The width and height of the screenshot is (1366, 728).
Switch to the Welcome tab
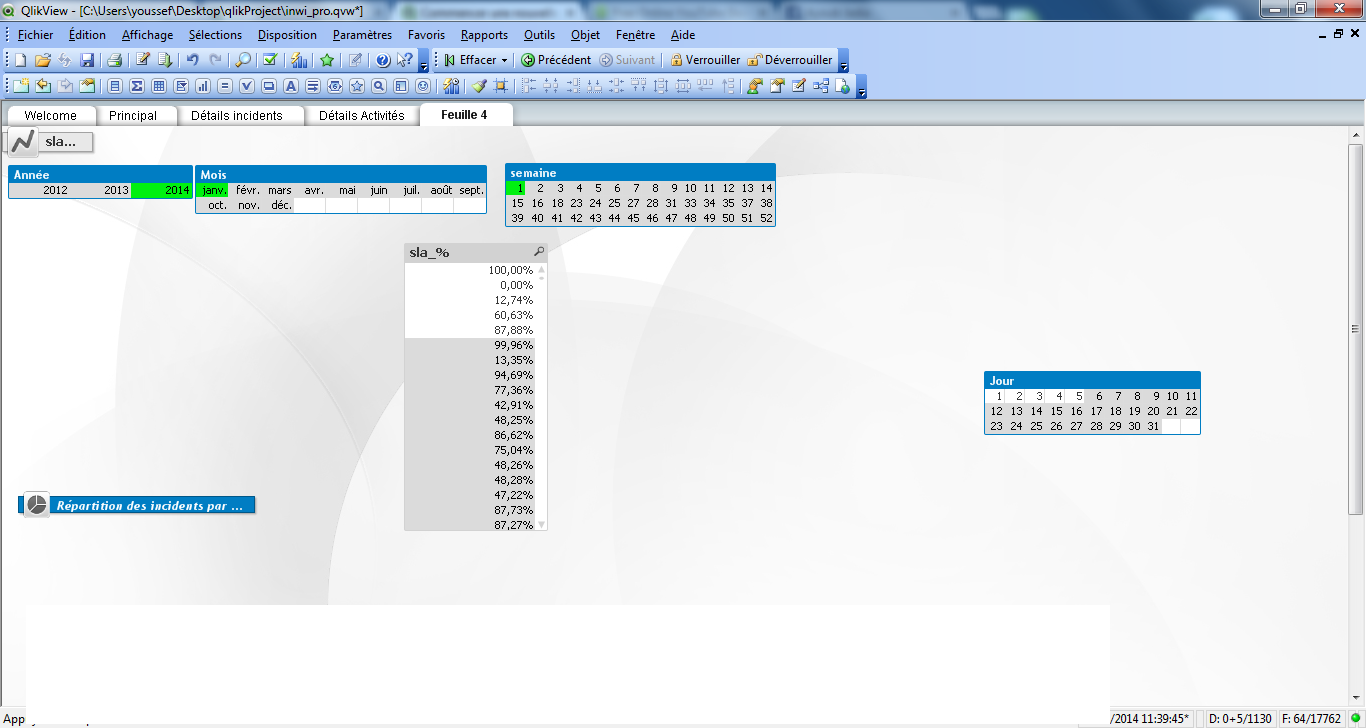[50, 115]
